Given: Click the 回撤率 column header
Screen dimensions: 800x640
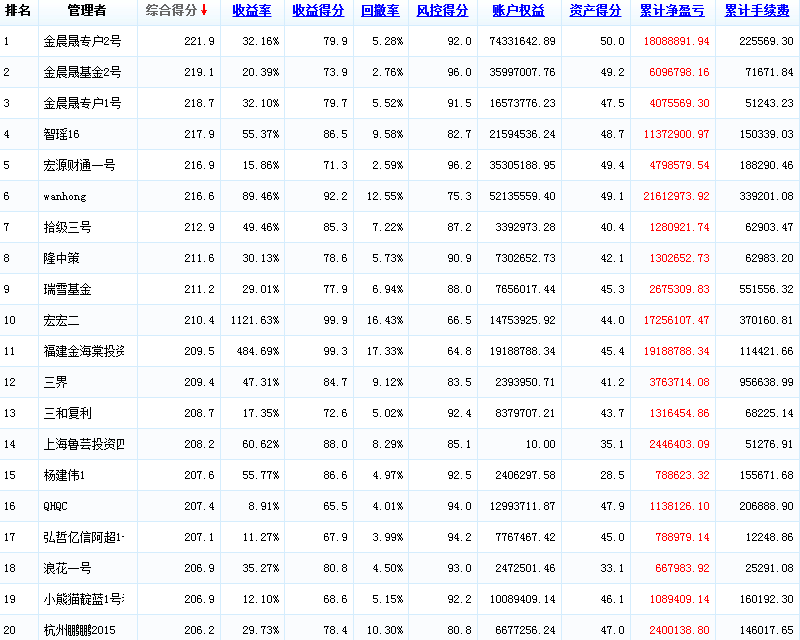Looking at the screenshot, I should coord(379,11).
